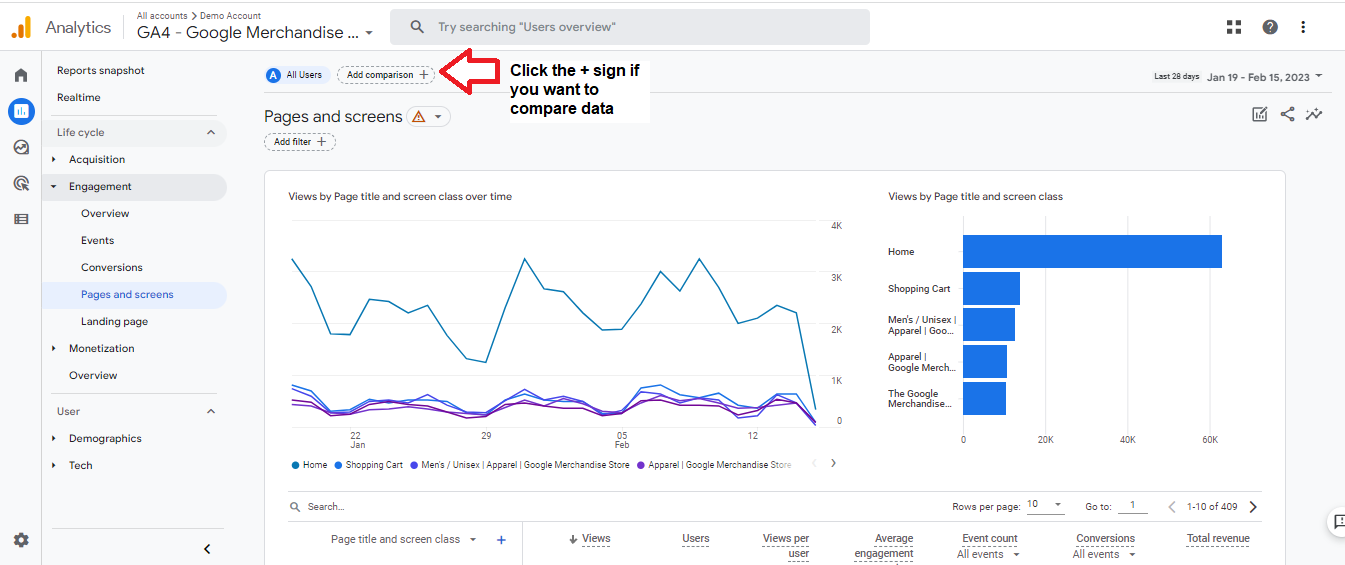Collapse the Life cycle group
This screenshot has height=565, width=1345.
coord(211,132)
